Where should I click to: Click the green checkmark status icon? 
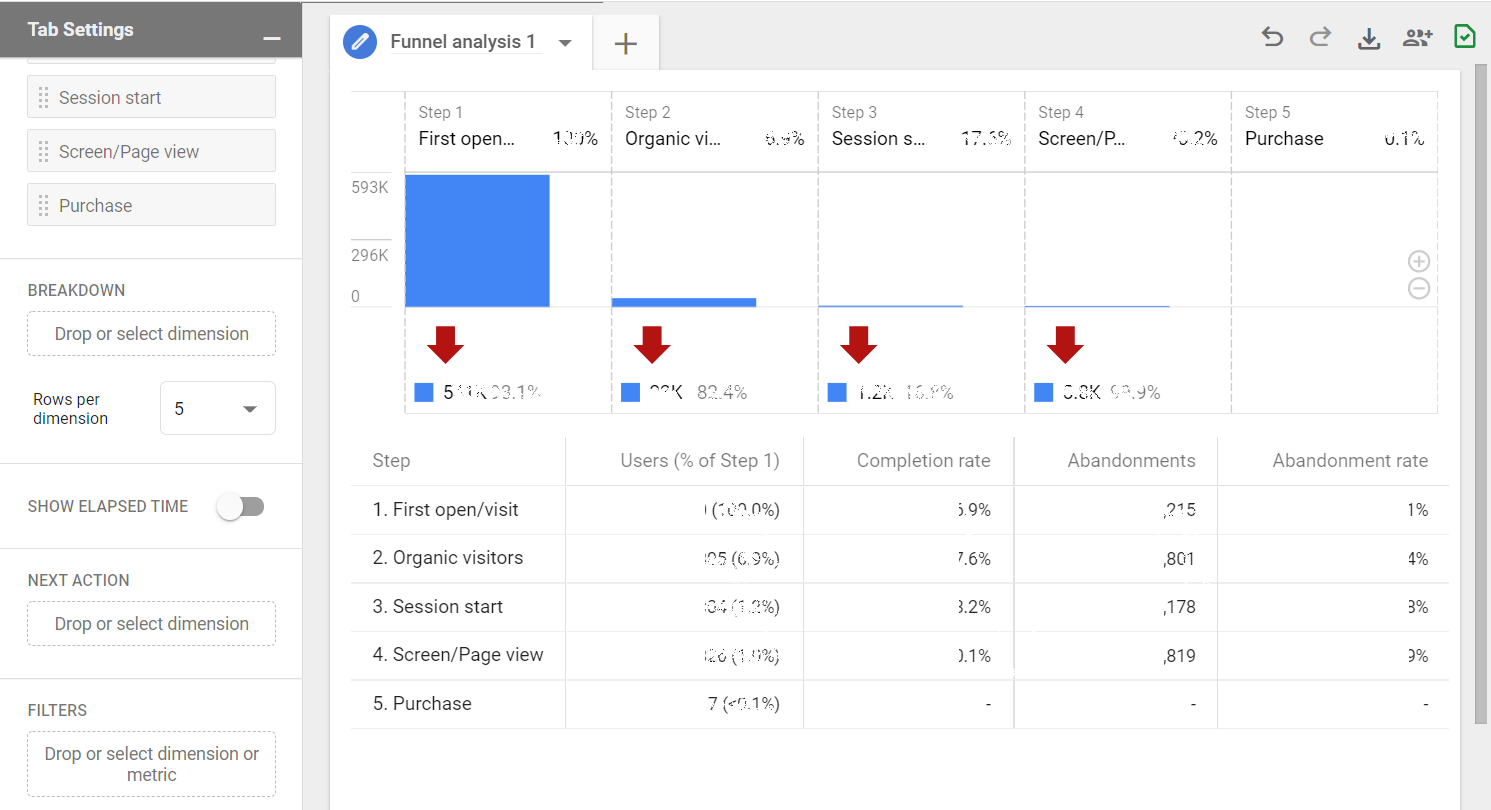pyautogui.click(x=1464, y=37)
